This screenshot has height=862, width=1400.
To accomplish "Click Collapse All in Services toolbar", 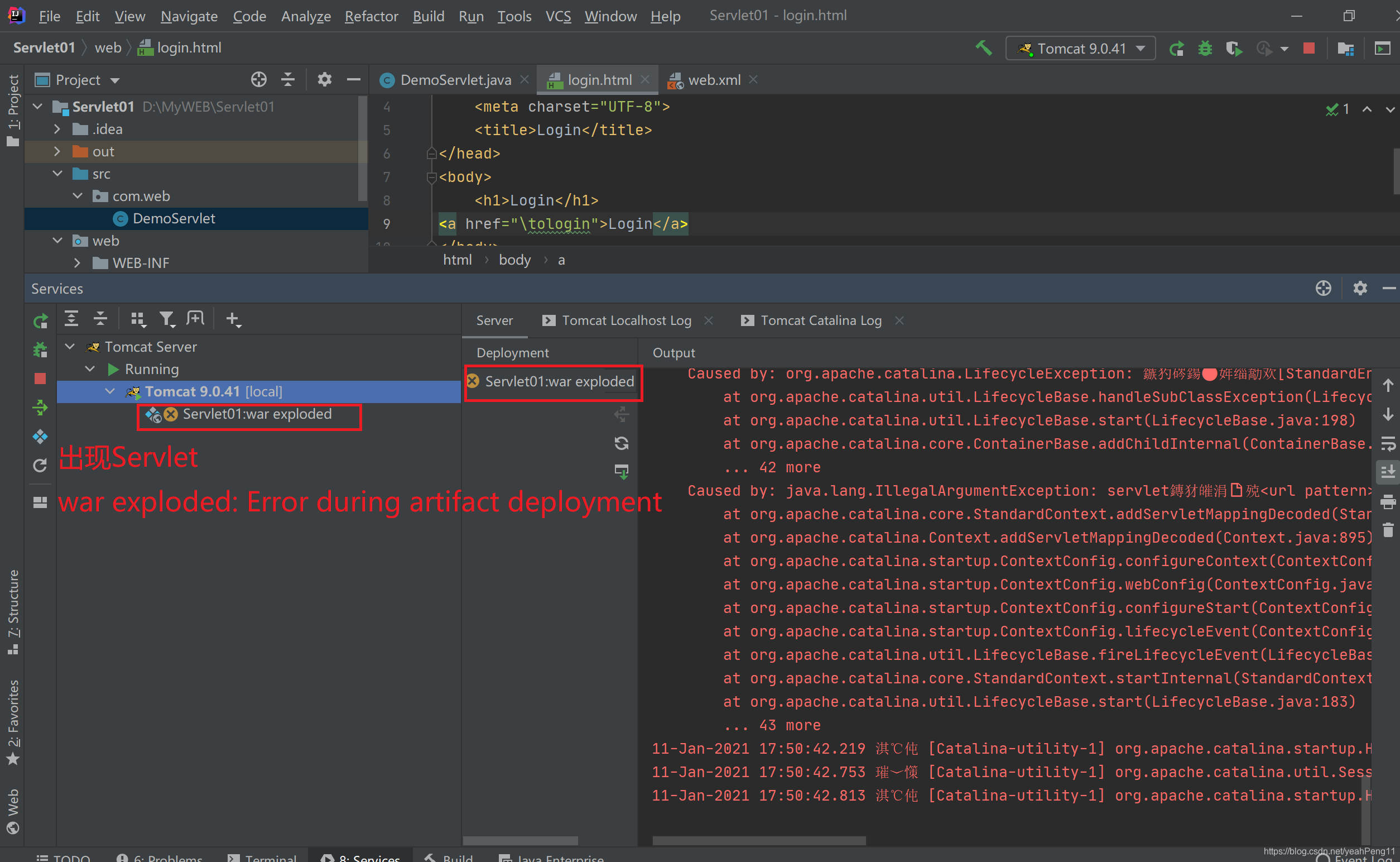I will pos(100,319).
